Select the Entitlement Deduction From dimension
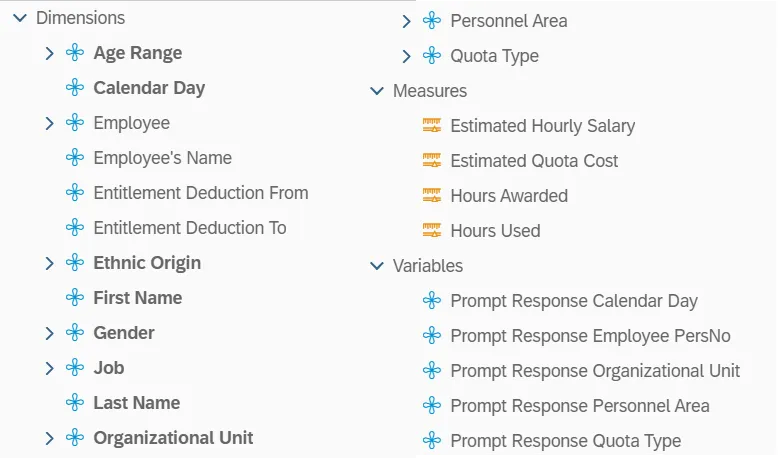 200,193
